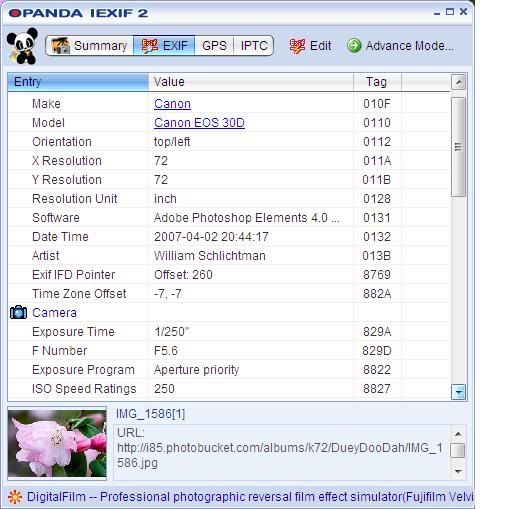The width and height of the screenshot is (512, 509).
Task: Click the photobucket URL text
Action: coord(279,455)
